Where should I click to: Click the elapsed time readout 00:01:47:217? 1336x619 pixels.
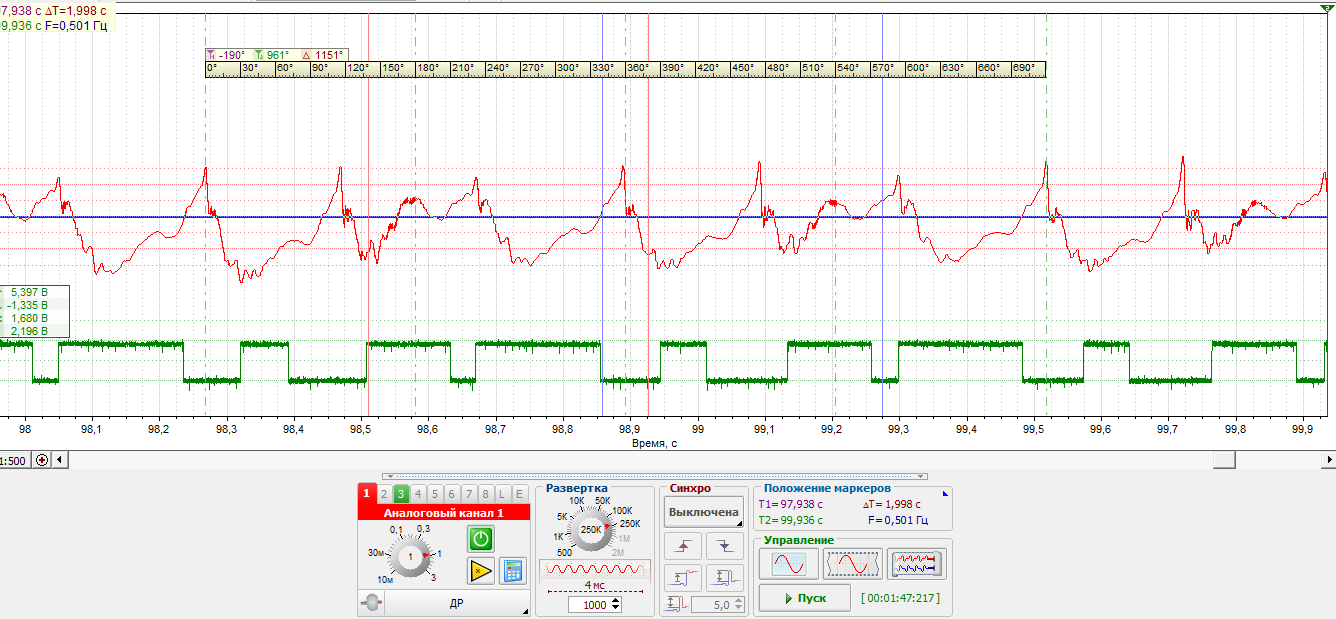(900, 599)
